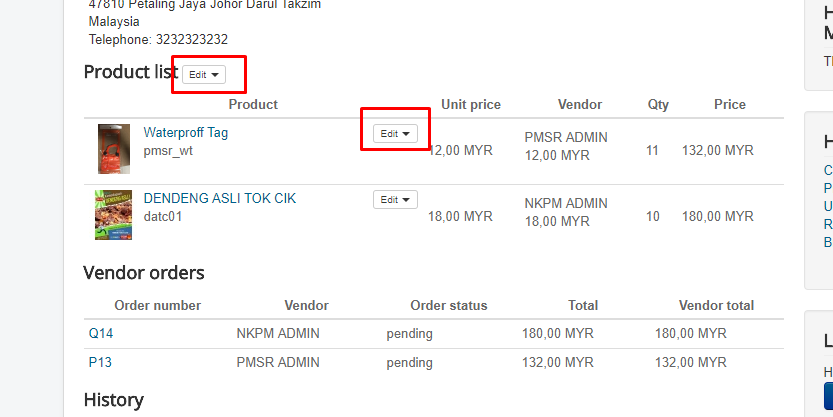Open vendor order P13
The width and height of the screenshot is (833, 417).
101,362
